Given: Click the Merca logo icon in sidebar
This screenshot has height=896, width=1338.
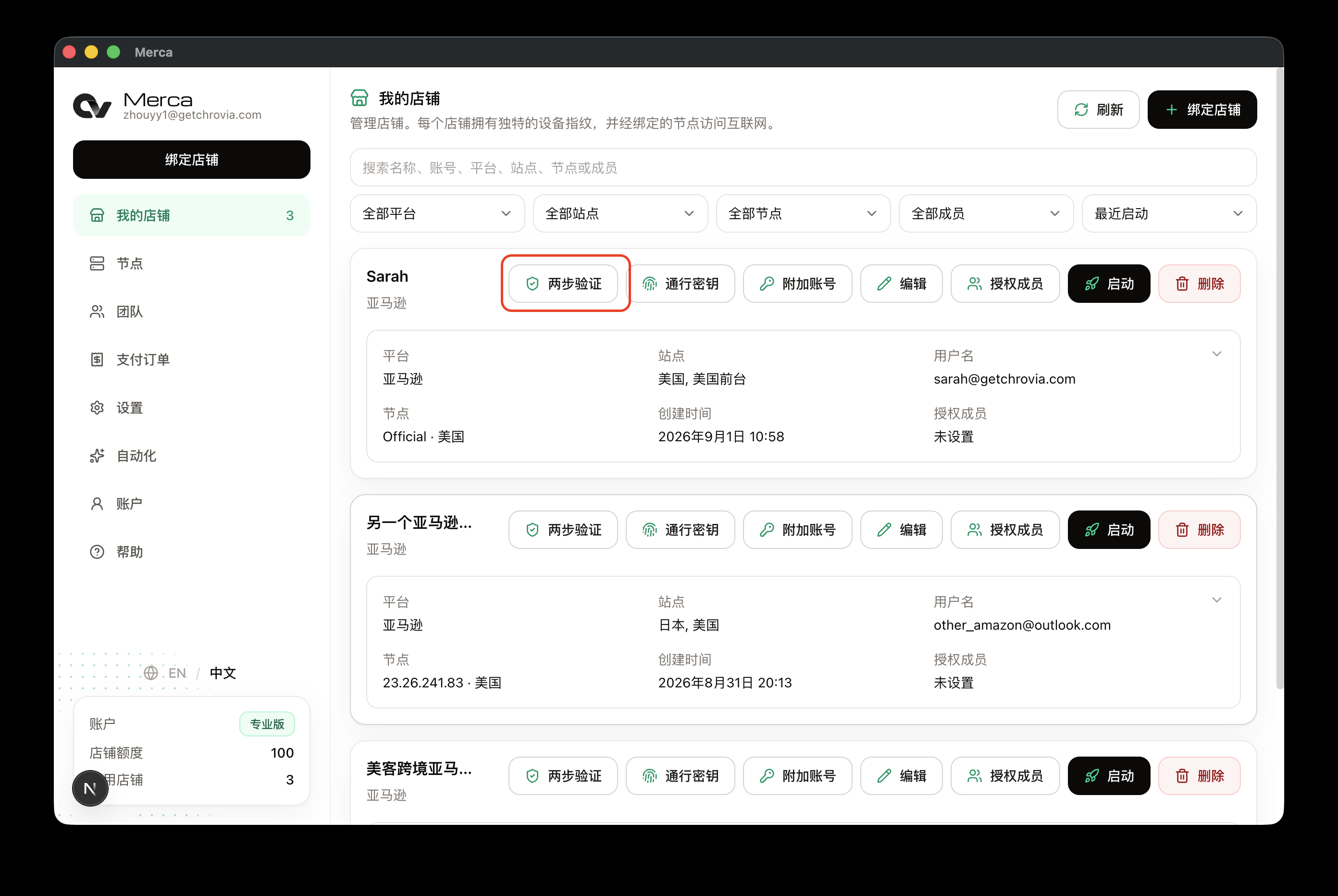Looking at the screenshot, I should click(x=92, y=106).
